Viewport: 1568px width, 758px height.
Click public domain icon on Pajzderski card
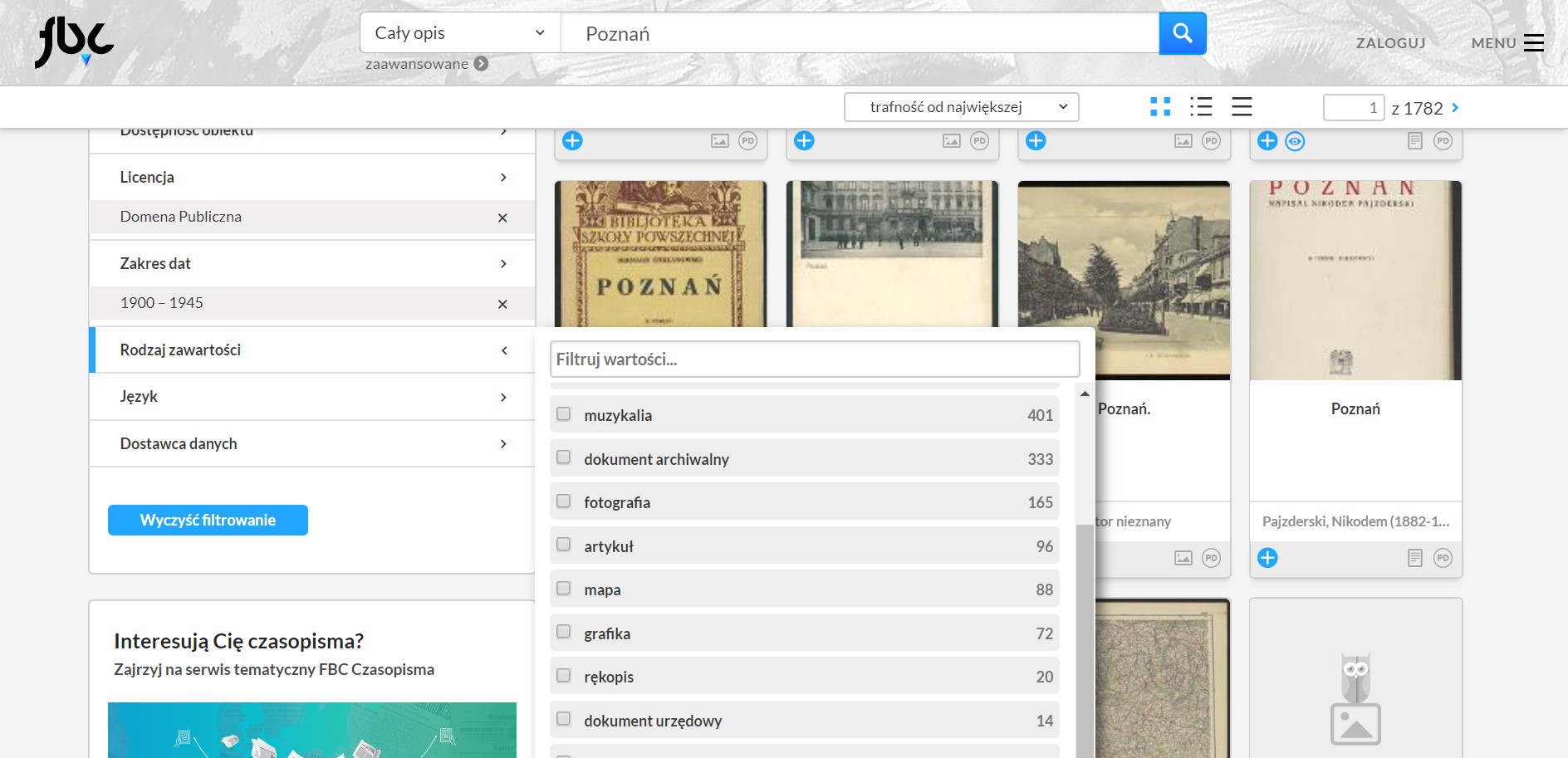1443,558
